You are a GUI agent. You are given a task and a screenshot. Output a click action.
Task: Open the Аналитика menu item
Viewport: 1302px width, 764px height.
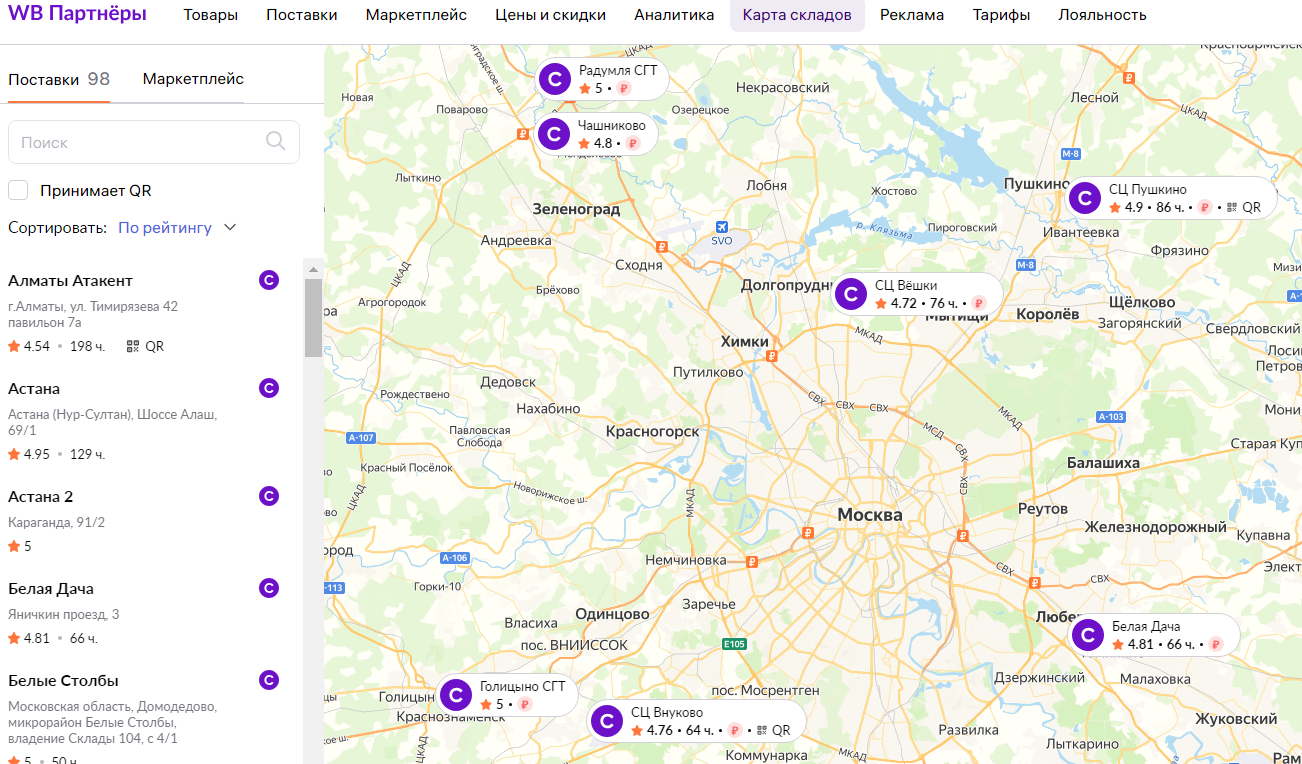click(x=674, y=15)
